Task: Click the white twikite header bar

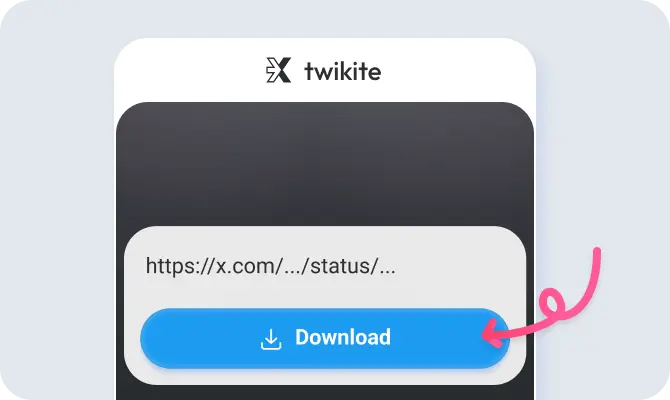Action: [x=325, y=70]
